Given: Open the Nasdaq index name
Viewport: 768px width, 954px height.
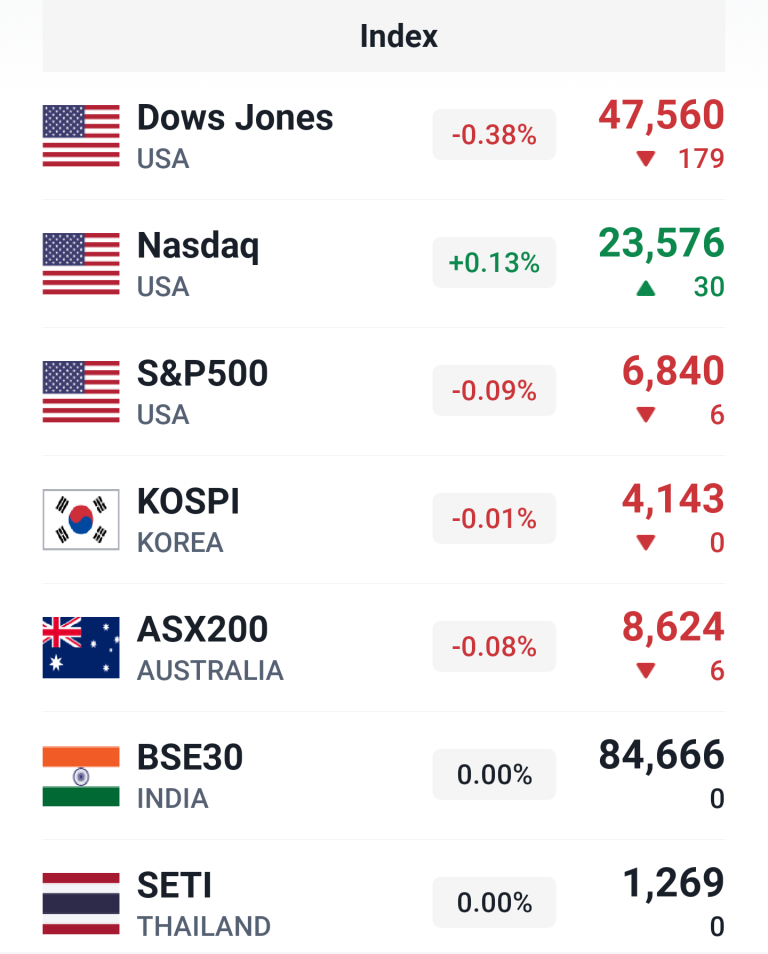Looking at the screenshot, I should [198, 246].
